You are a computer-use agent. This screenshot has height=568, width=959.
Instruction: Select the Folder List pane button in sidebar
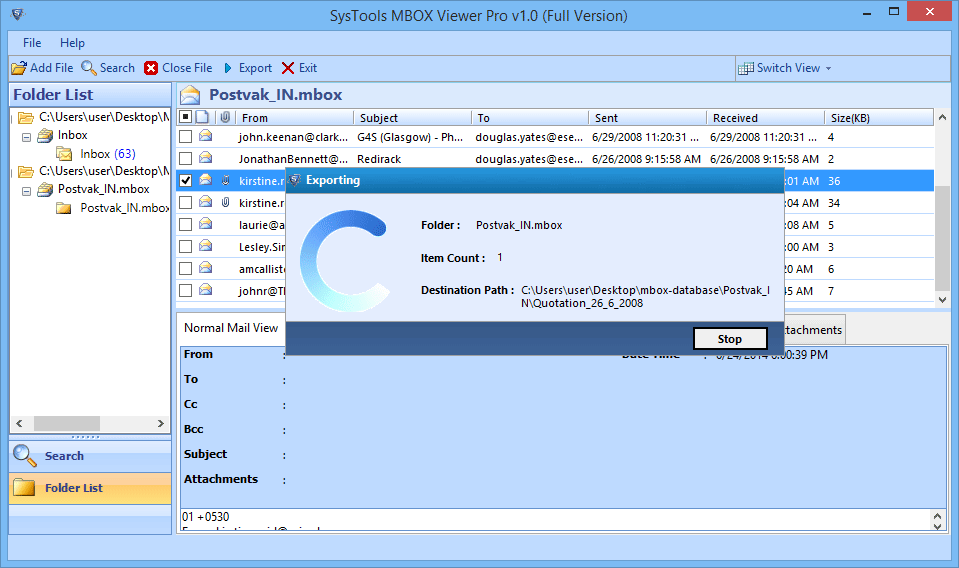pos(90,488)
